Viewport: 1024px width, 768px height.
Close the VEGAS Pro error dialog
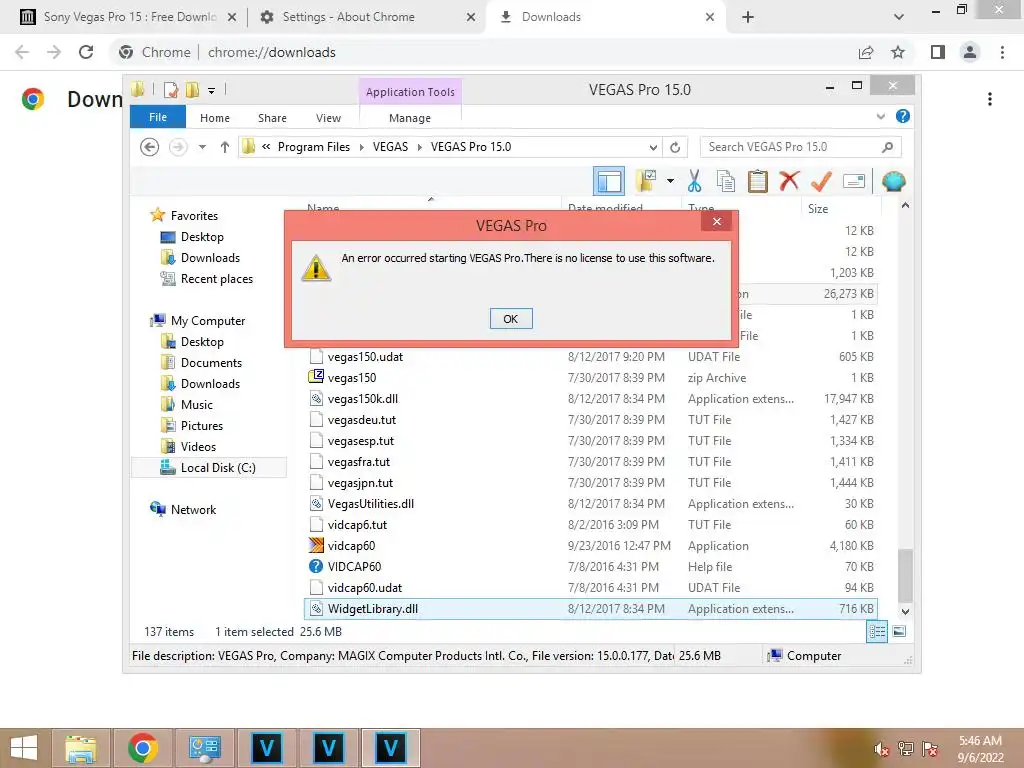[716, 221]
